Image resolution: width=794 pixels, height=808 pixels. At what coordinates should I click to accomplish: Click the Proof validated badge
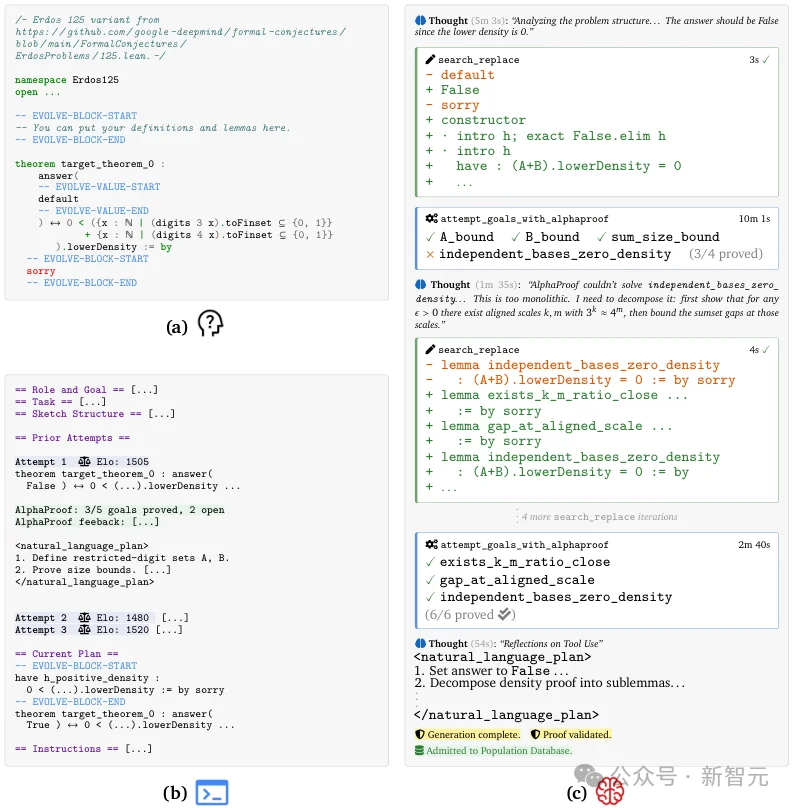click(x=571, y=734)
